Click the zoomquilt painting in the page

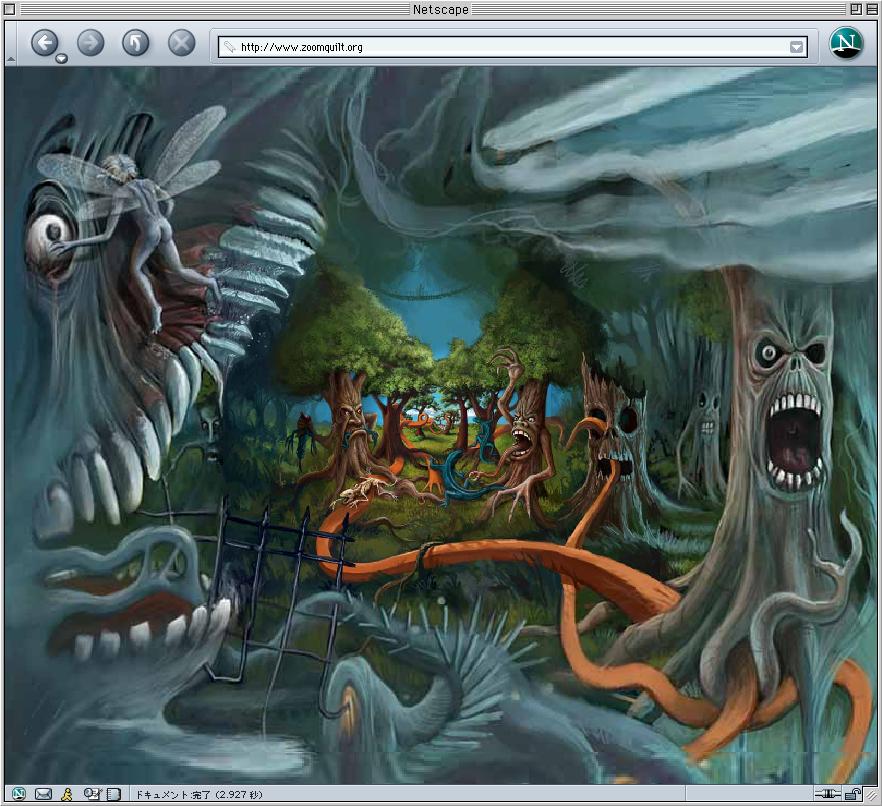pyautogui.click(x=440, y=425)
